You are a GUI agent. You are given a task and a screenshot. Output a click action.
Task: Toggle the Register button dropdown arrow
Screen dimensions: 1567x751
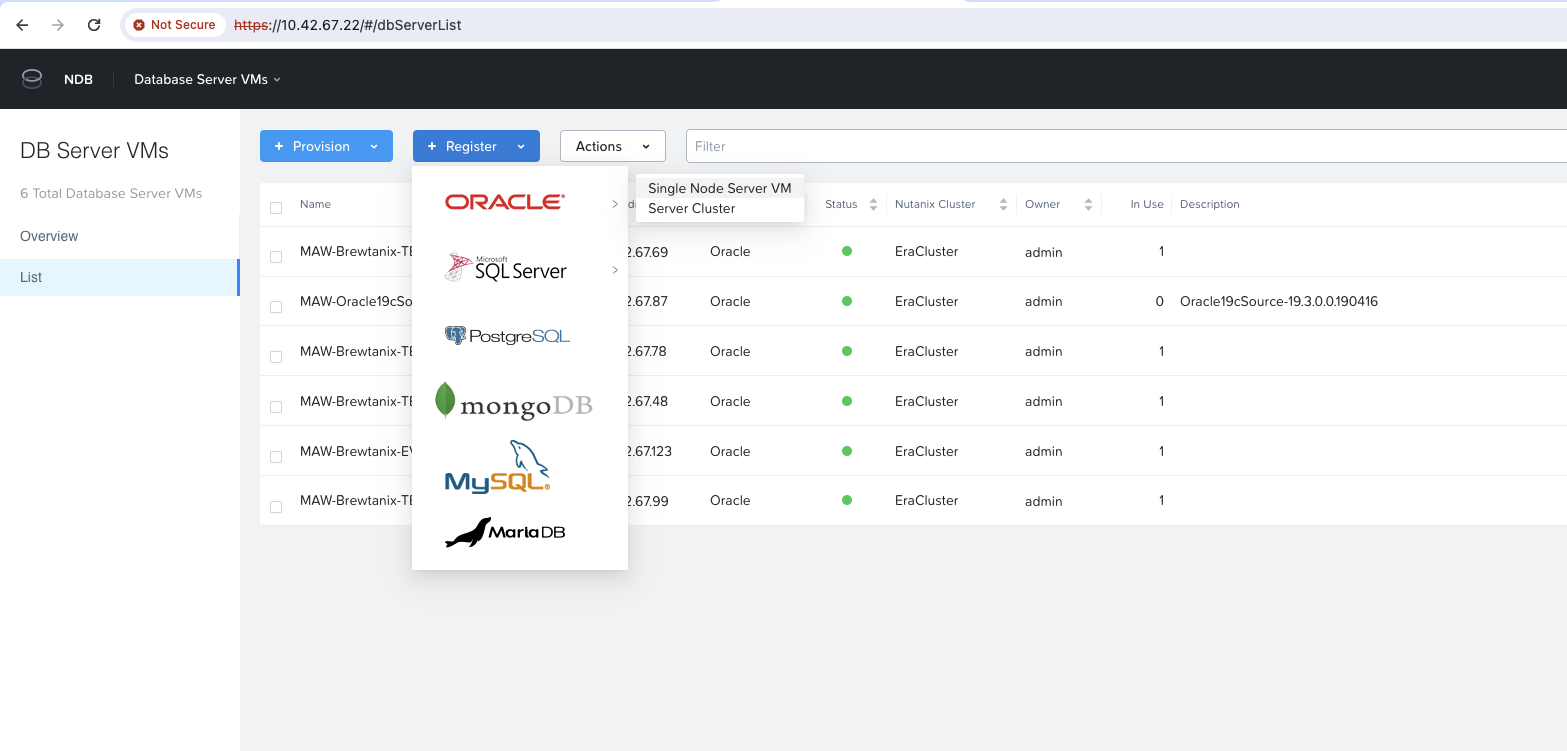tap(521, 146)
